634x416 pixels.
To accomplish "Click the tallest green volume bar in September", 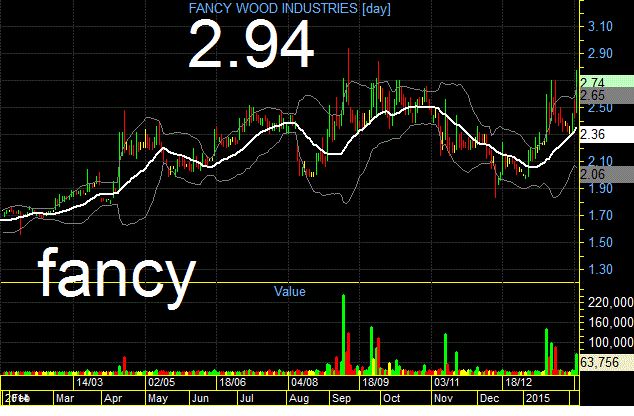I will click(344, 334).
